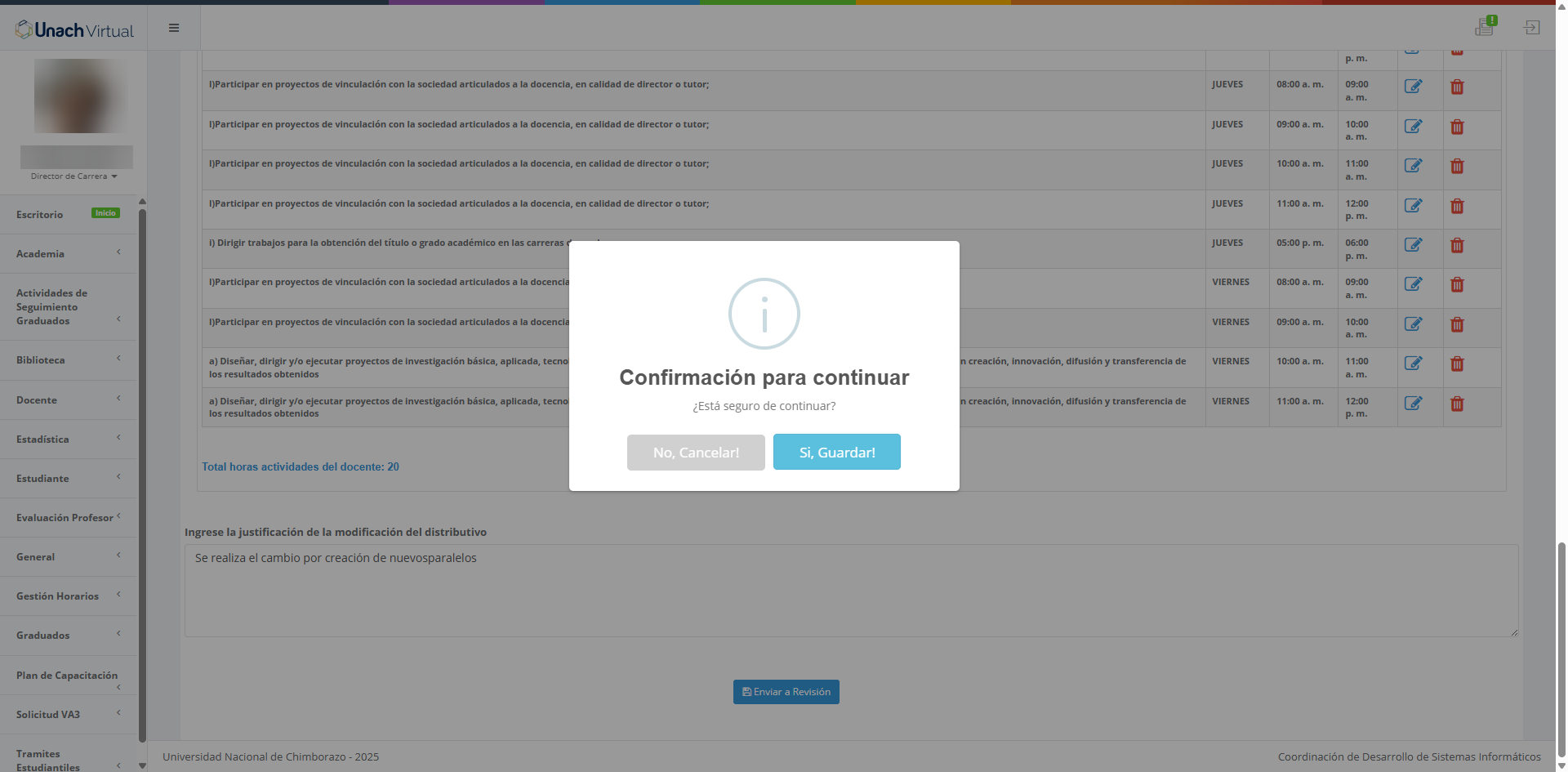Delete the VIERNES 11:00 a. m. activity row

click(1457, 404)
